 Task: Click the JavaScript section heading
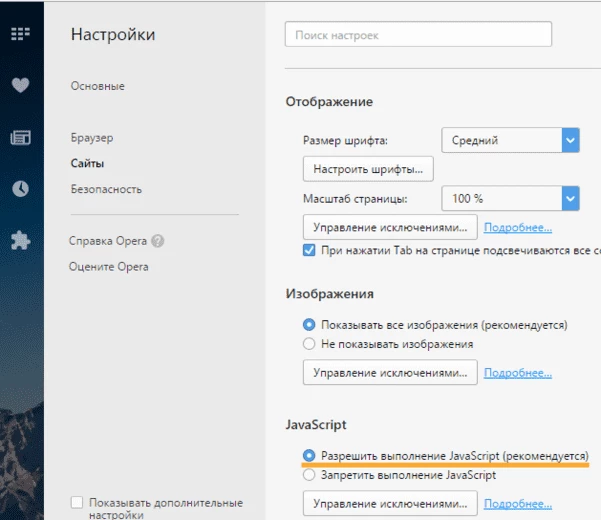[x=316, y=425]
